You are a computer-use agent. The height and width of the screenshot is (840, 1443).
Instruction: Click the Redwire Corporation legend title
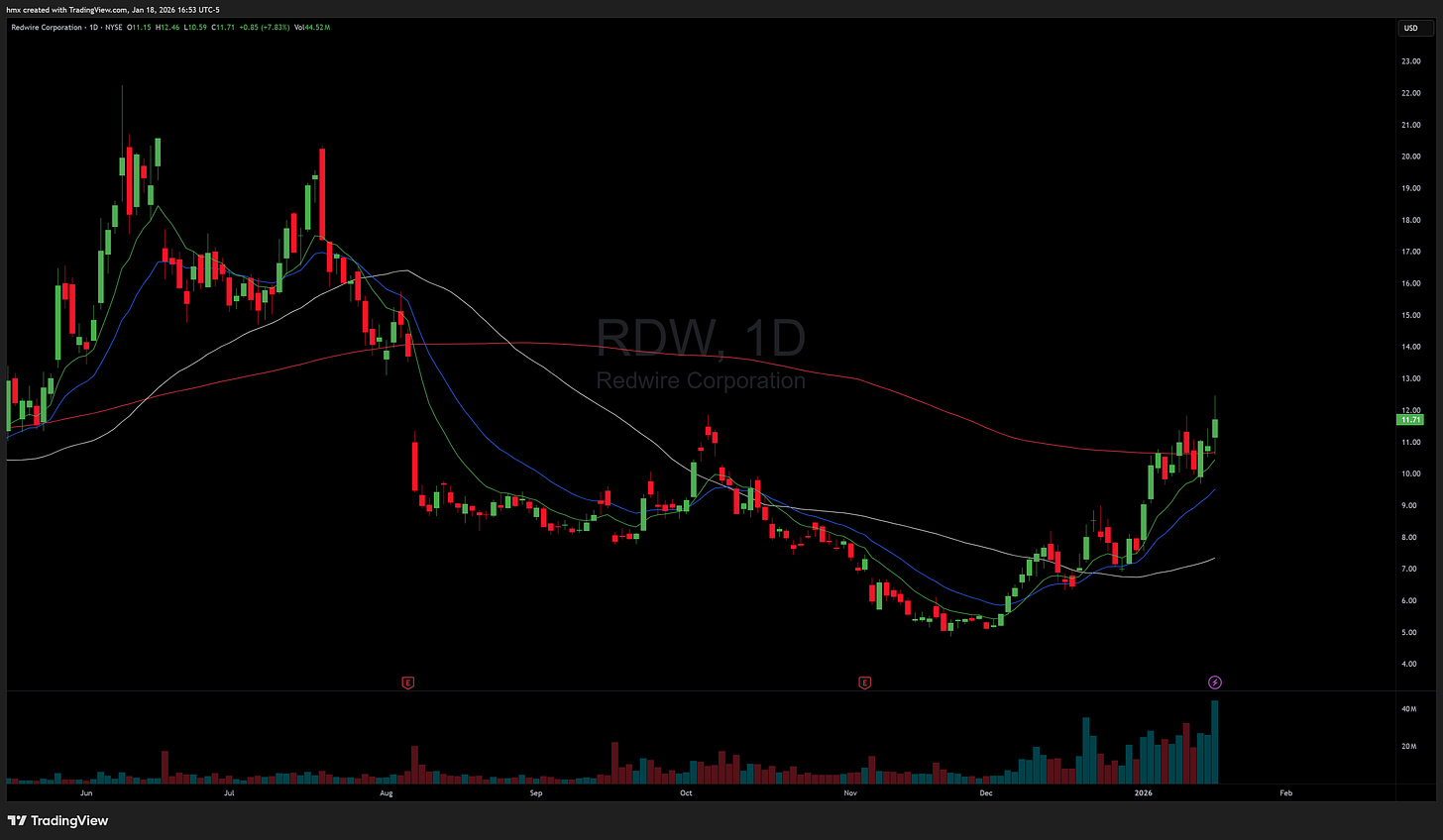47,27
